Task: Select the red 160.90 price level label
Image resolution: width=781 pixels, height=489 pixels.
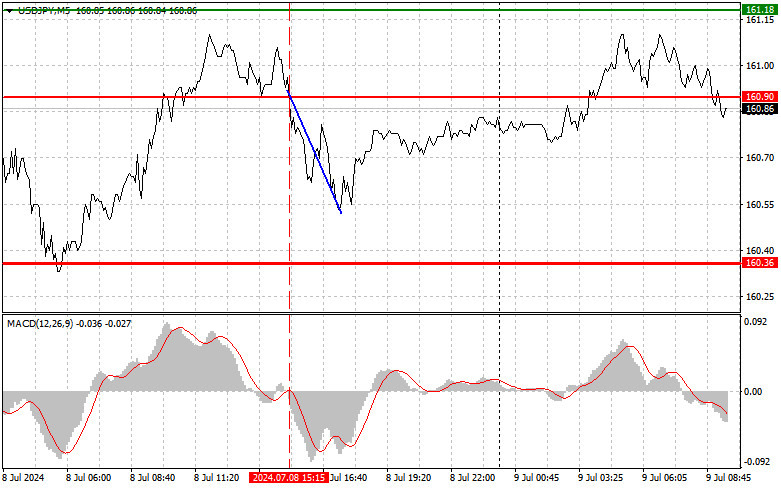Action: [x=760, y=97]
